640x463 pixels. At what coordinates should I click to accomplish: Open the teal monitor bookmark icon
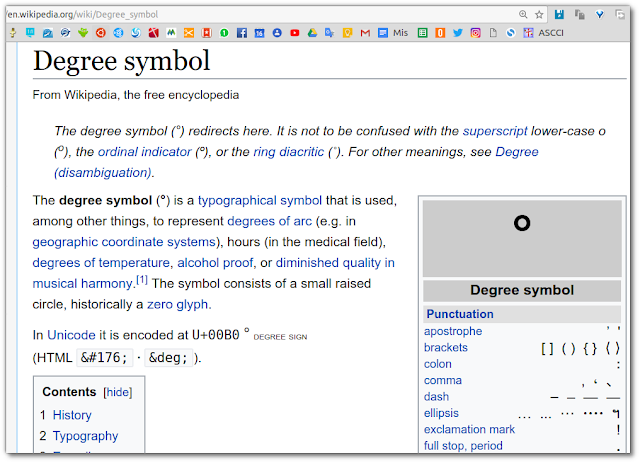pos(30,33)
